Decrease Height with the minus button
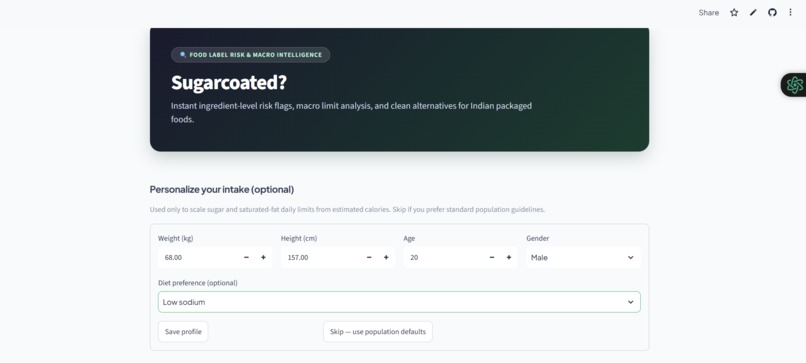 369,257
